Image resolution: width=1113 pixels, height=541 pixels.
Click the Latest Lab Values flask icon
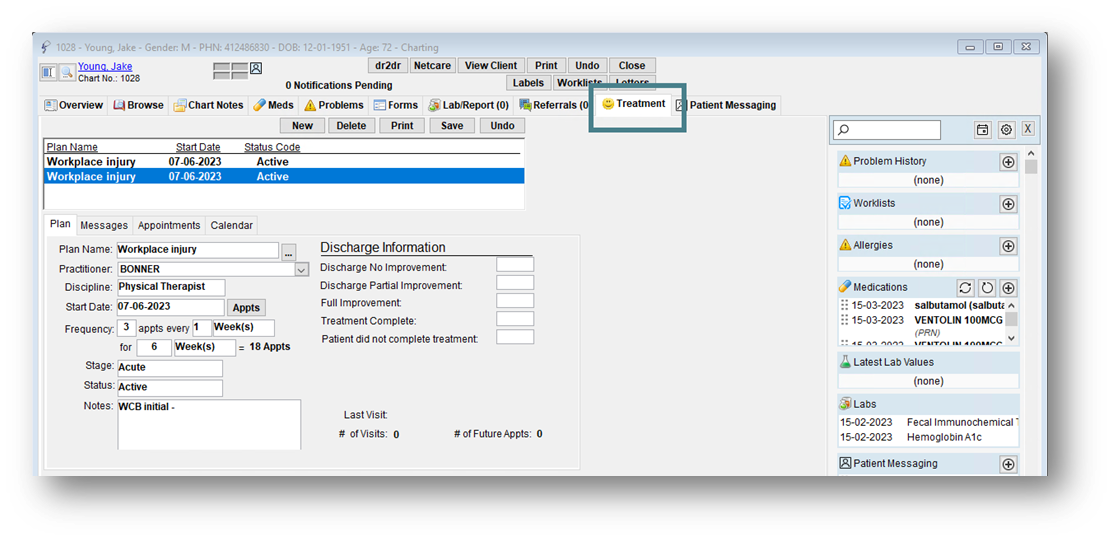point(845,361)
